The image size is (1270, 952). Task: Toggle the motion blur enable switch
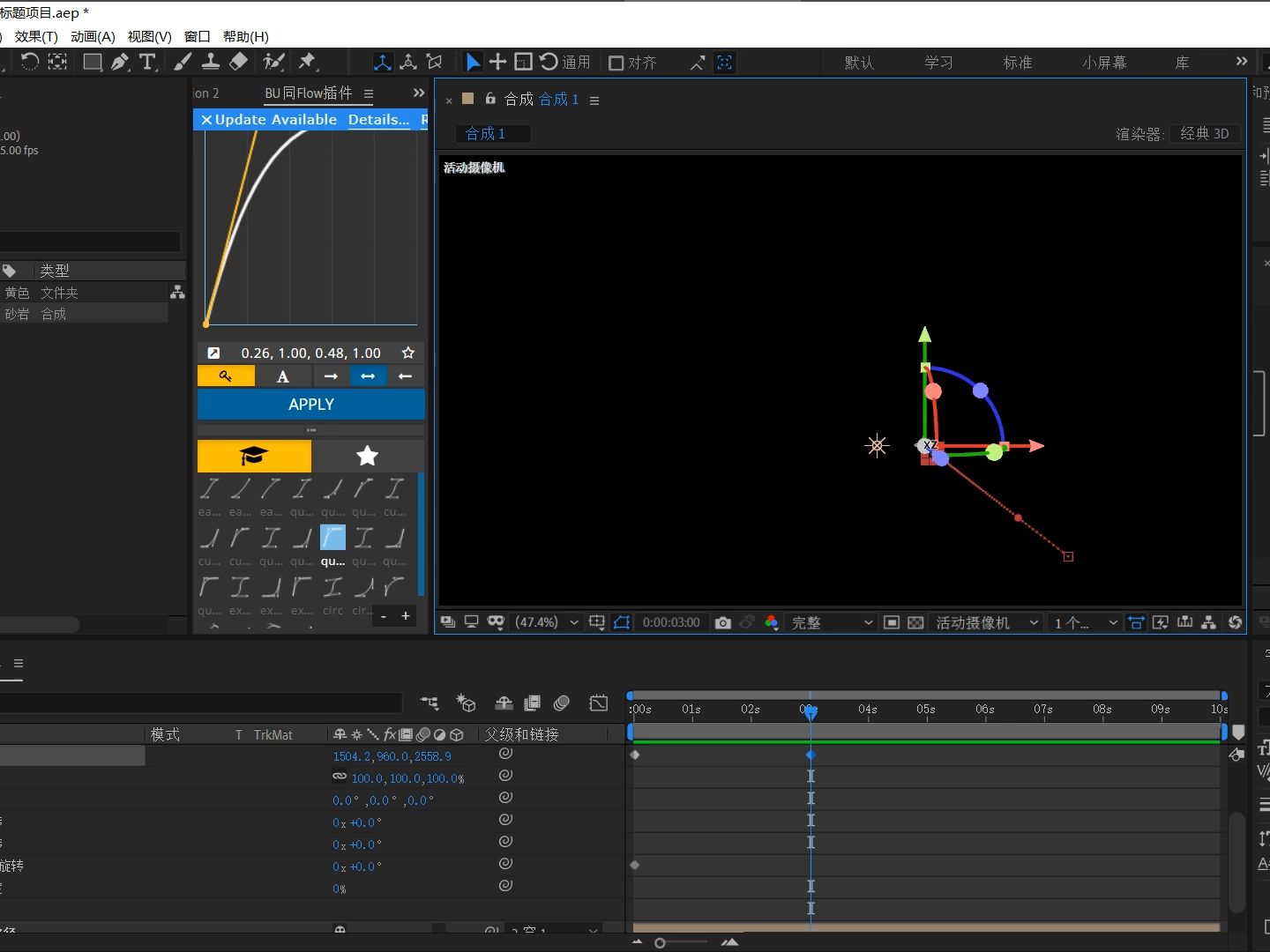tap(562, 703)
